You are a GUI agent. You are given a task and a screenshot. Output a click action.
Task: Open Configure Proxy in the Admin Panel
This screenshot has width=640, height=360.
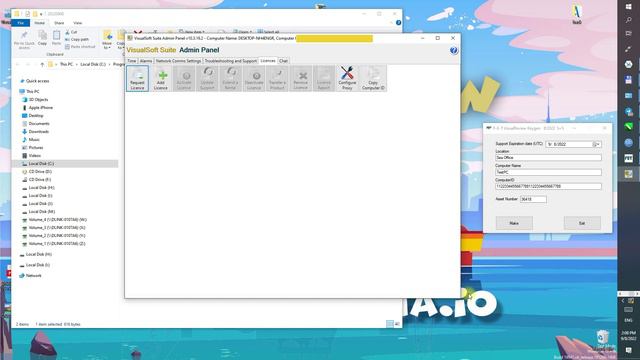[347, 78]
